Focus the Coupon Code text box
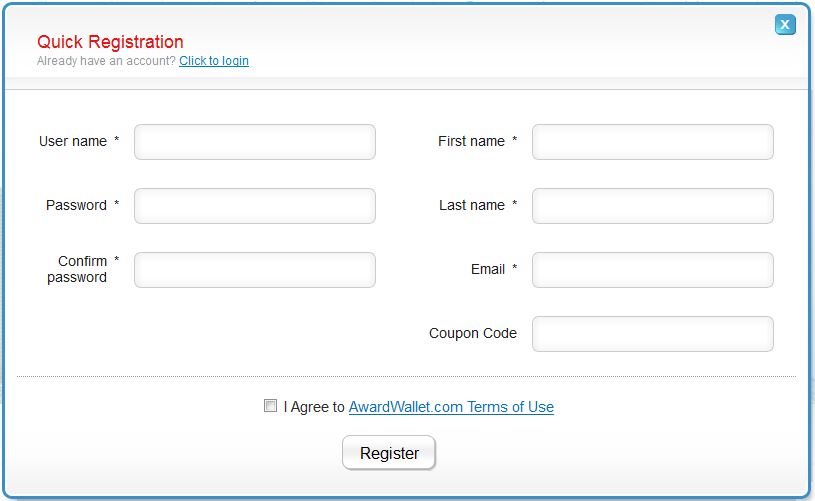The width and height of the screenshot is (815, 501). pyautogui.click(x=653, y=334)
